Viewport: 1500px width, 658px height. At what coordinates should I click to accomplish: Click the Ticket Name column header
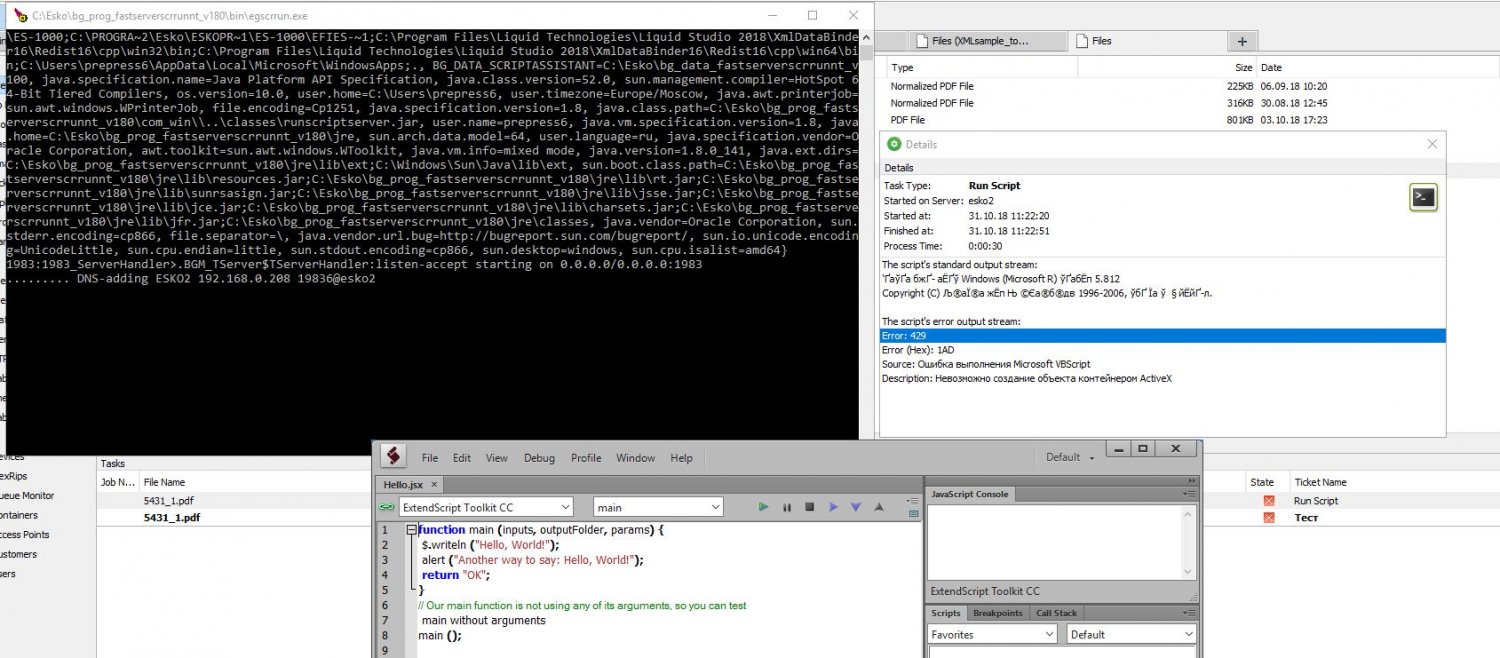[1320, 482]
